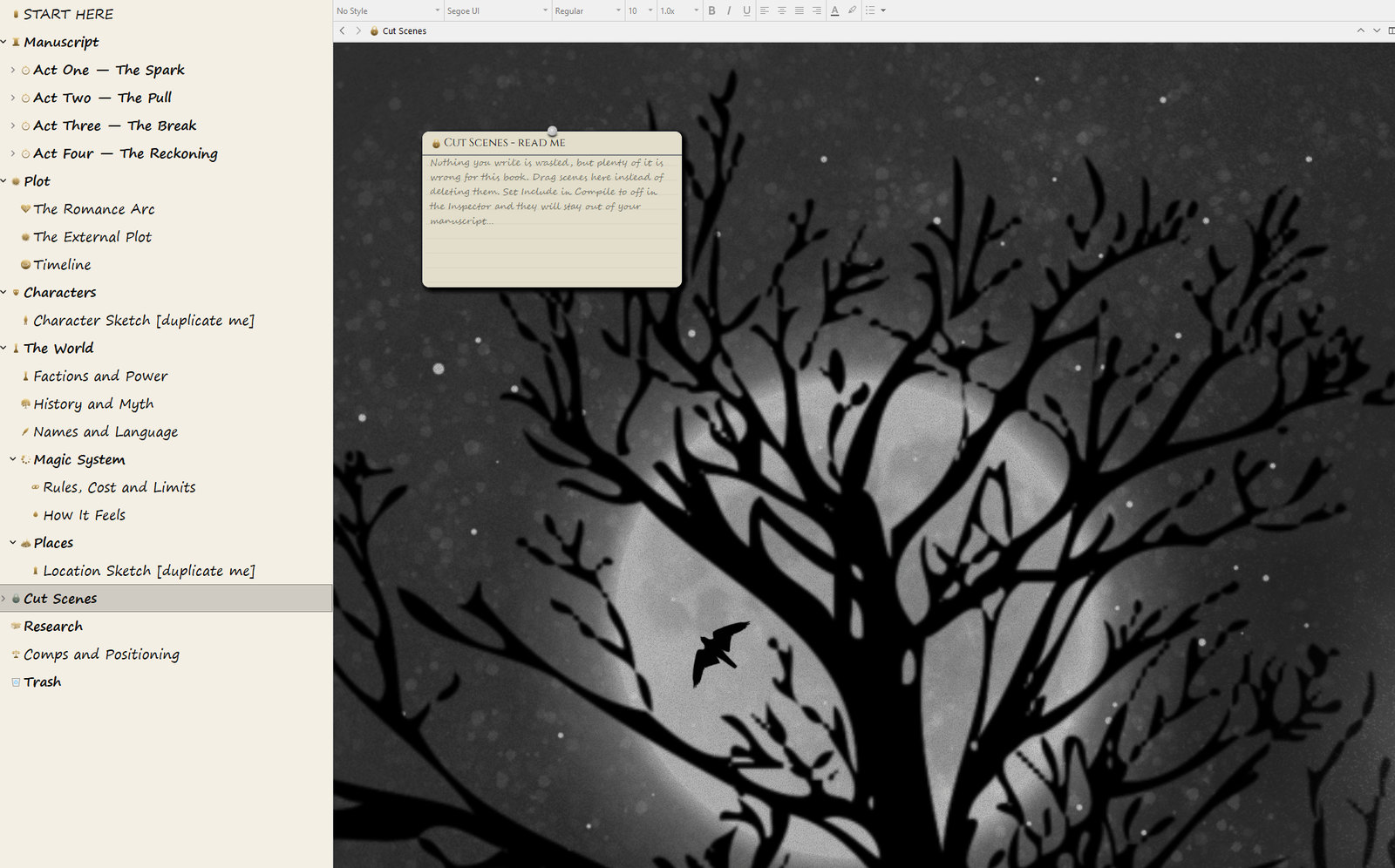The image size is (1395, 868).
Task: Click the index card synopsis text
Action: pos(548,192)
